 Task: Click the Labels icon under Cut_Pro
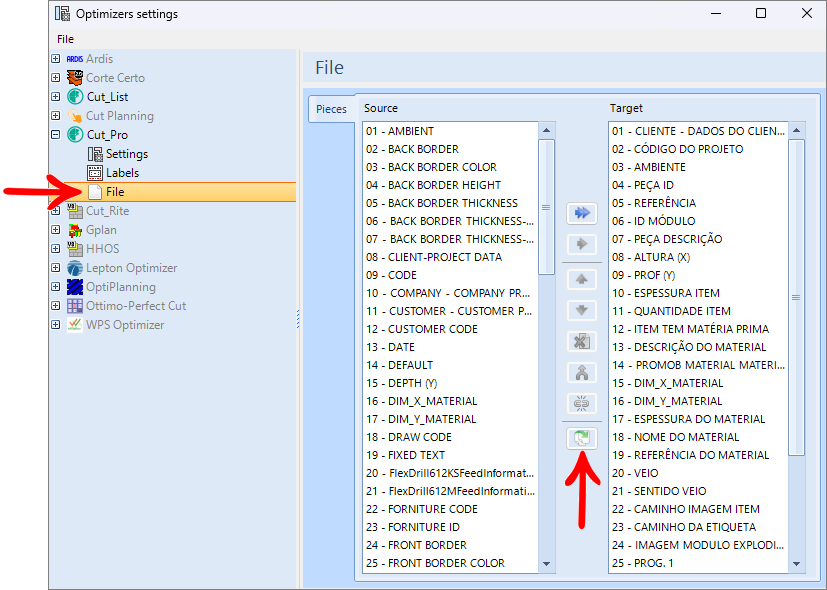tap(95, 173)
